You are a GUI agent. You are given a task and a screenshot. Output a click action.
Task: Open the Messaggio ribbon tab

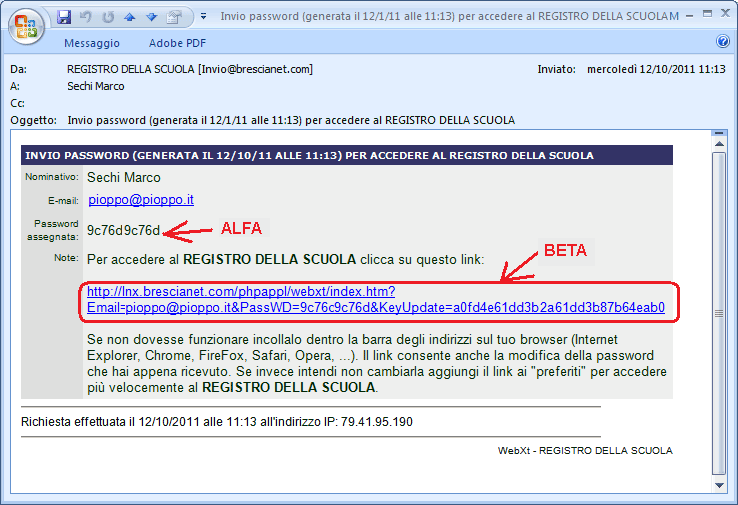coord(92,43)
